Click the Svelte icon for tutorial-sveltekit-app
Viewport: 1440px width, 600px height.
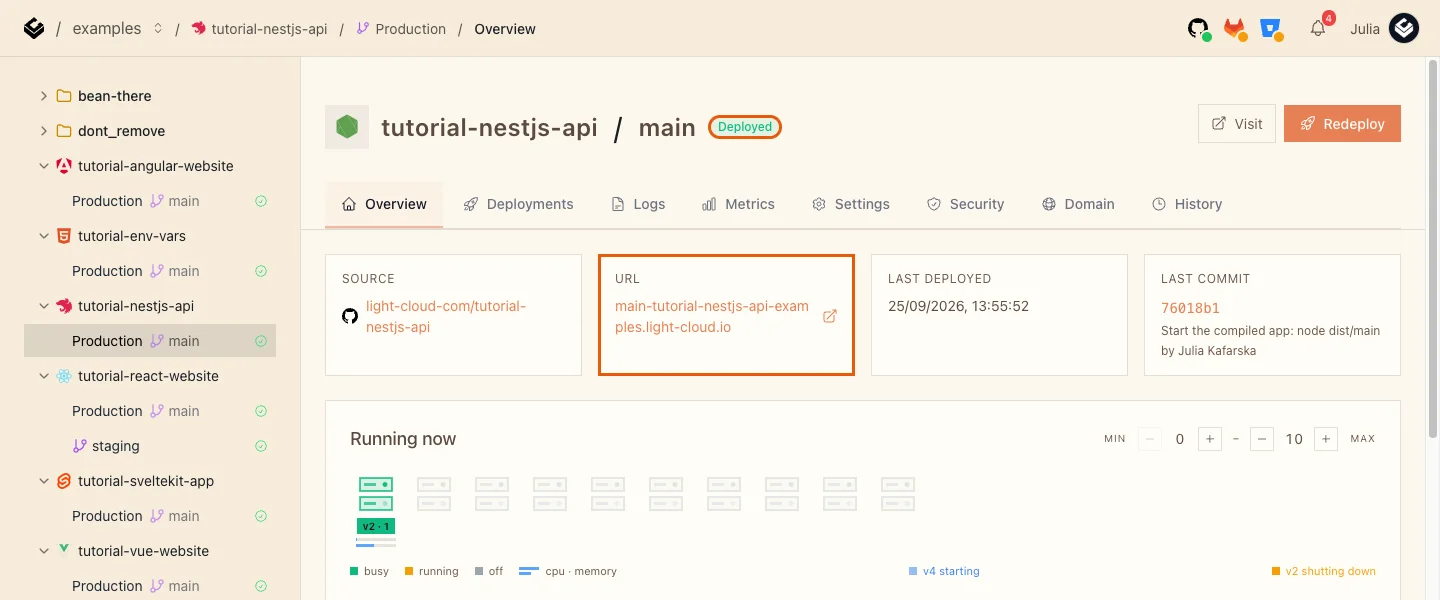64,481
